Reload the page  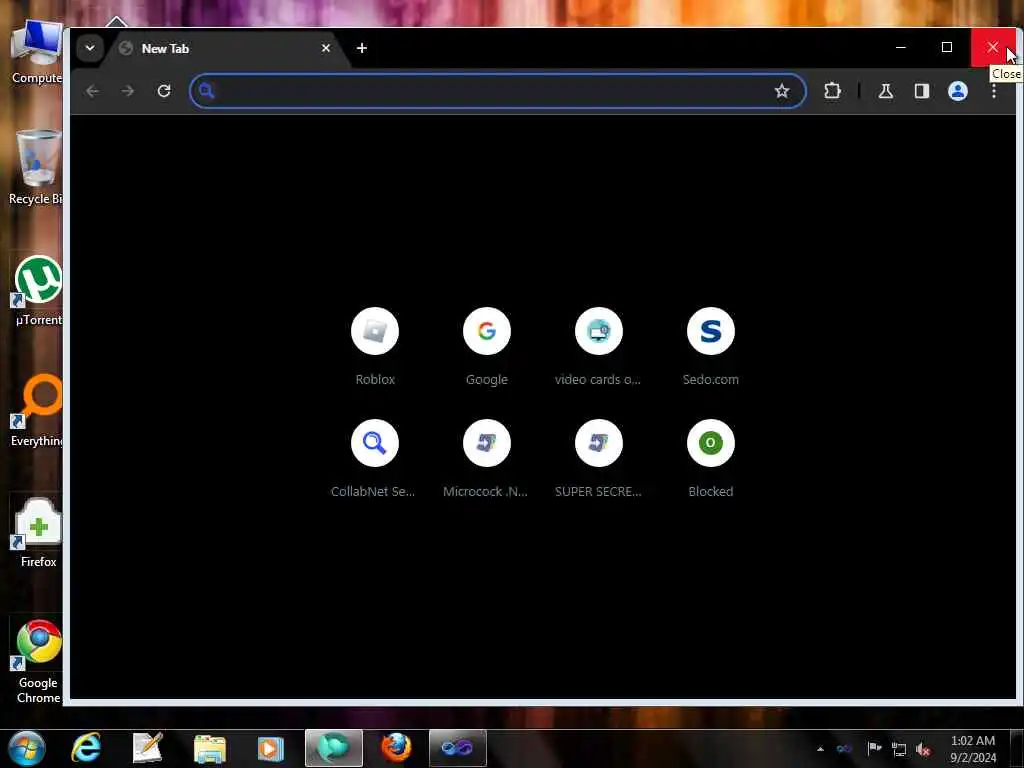click(x=164, y=91)
